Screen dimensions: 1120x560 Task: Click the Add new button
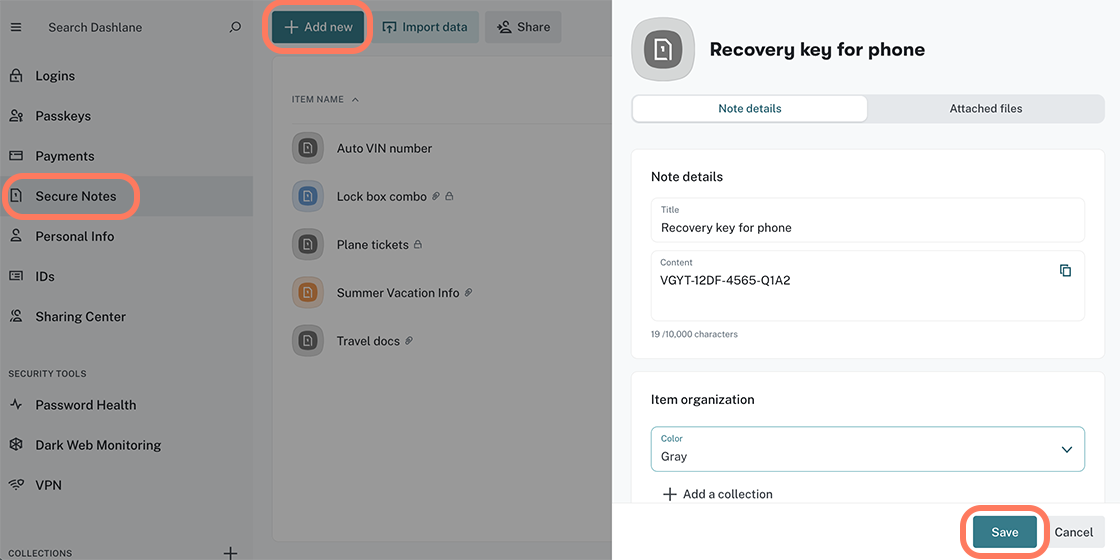(318, 27)
